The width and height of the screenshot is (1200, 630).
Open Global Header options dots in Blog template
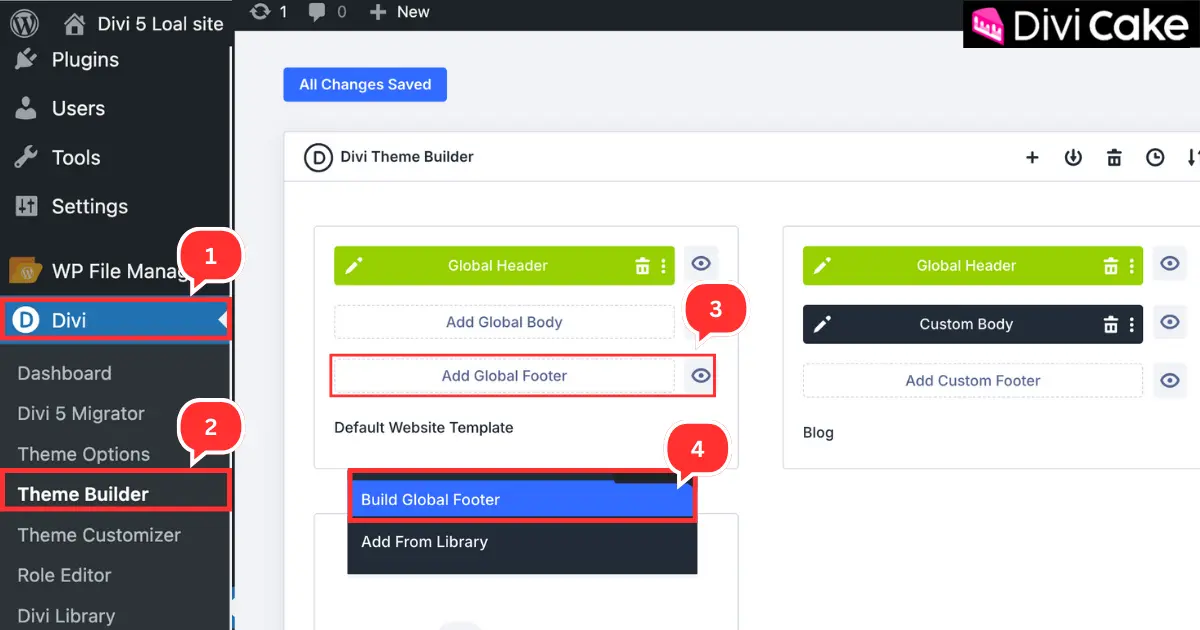(1132, 266)
